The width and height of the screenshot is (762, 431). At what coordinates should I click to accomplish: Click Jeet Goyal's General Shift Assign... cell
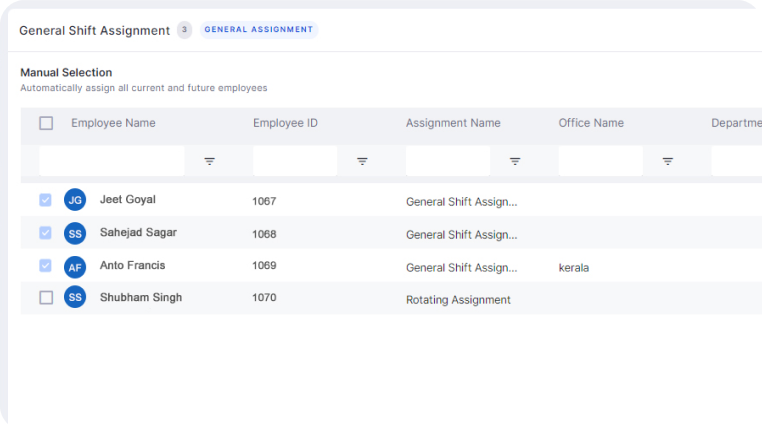(462, 202)
